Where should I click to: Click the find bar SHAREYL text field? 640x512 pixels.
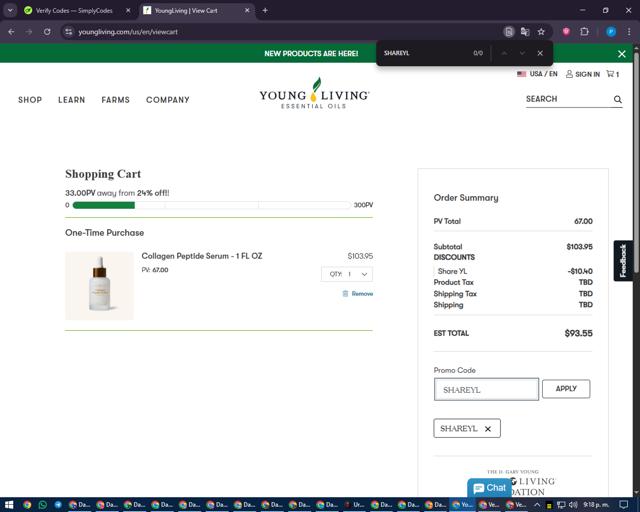tap(424, 53)
